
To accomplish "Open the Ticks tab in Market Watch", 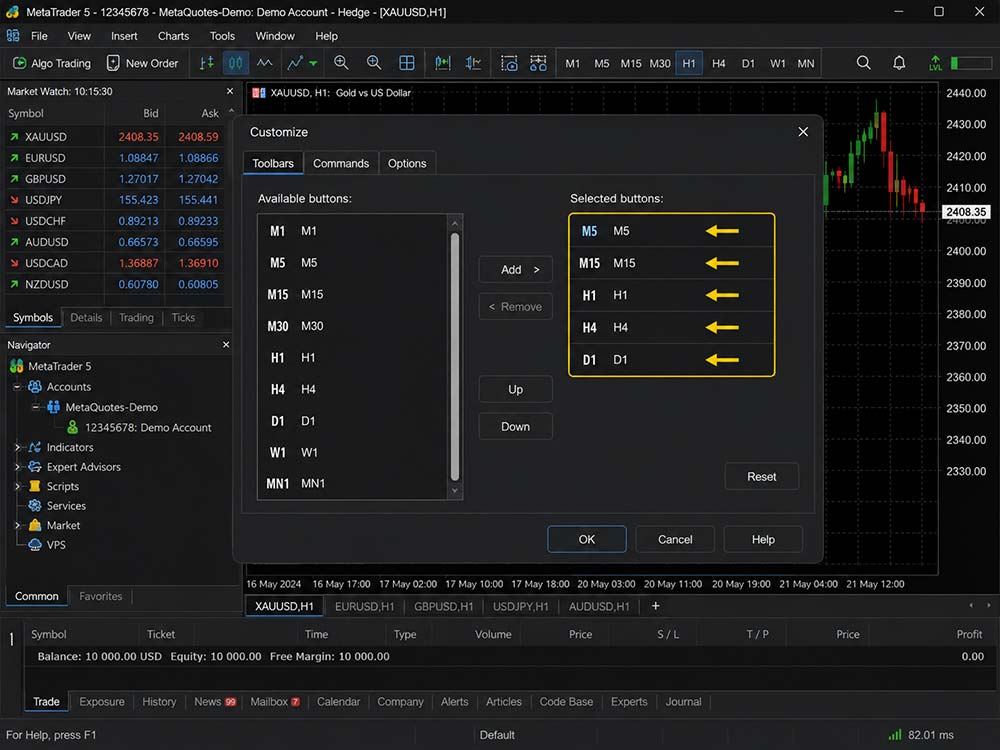I will [x=183, y=318].
